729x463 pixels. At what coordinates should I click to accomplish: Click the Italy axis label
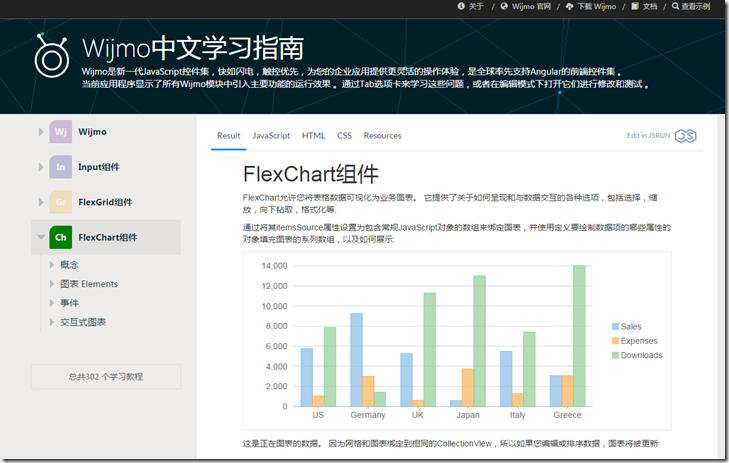517,415
